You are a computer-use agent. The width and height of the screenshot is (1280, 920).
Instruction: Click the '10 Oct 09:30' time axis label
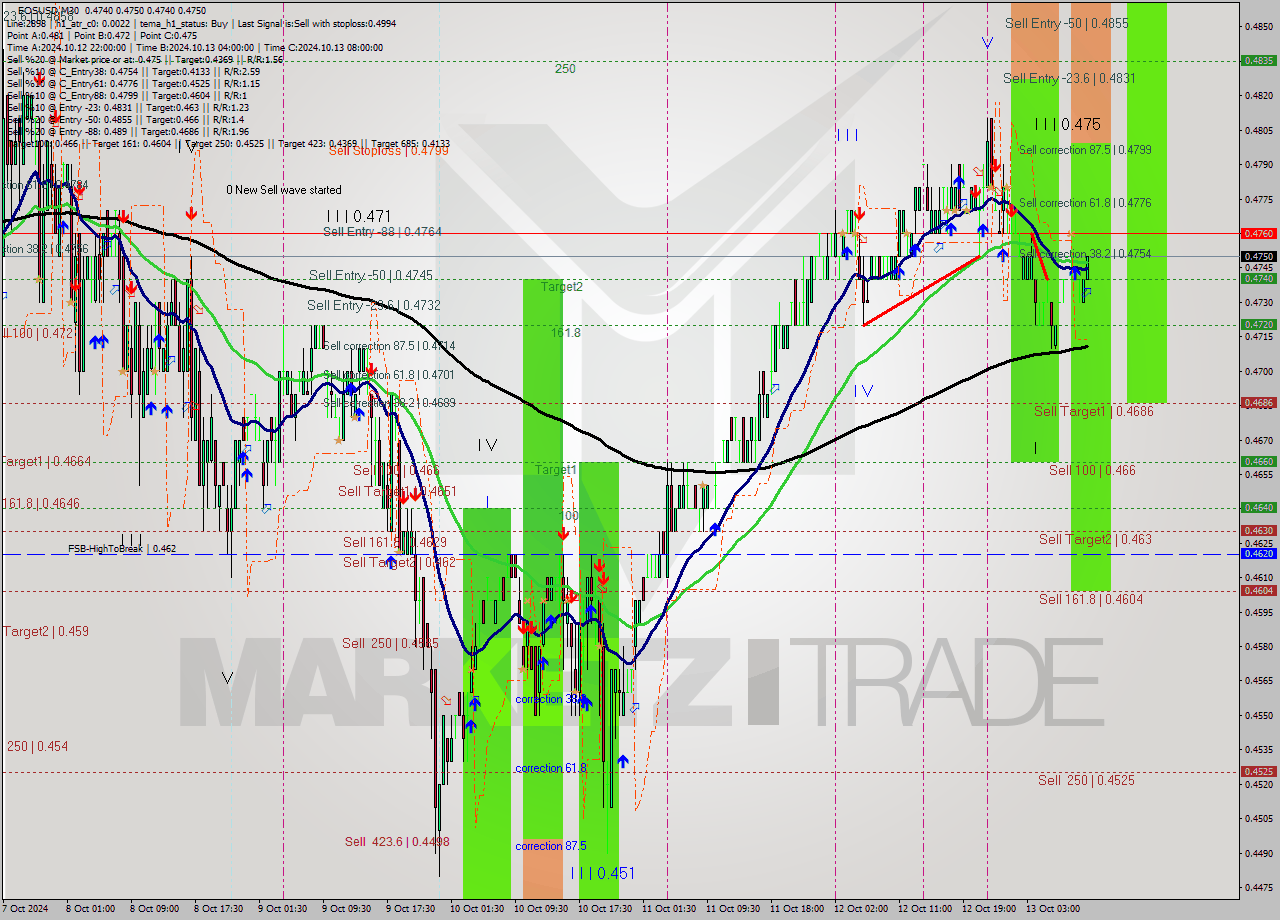tap(541, 909)
